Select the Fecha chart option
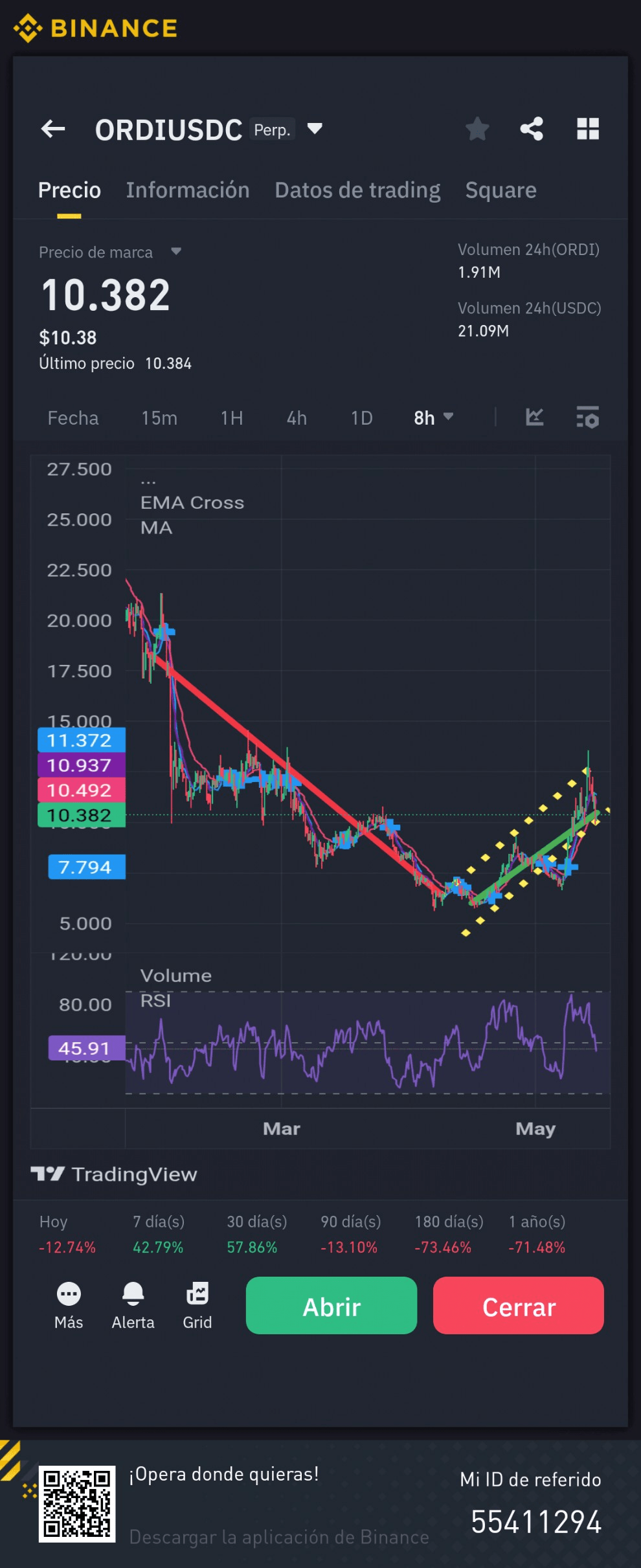This screenshot has width=641, height=1568. [x=73, y=418]
